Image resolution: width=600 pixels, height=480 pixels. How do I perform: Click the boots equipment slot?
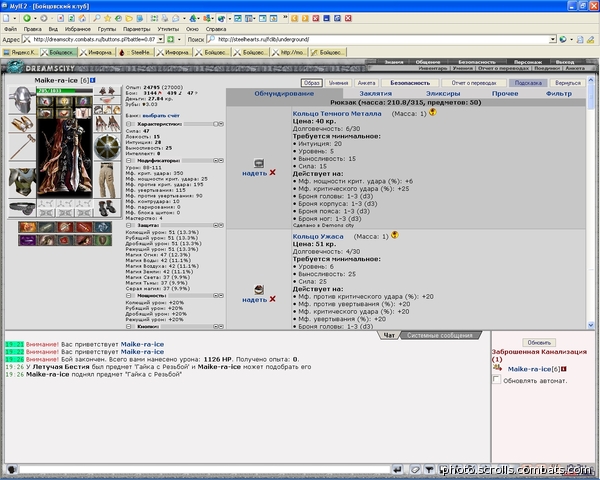pos(107,209)
